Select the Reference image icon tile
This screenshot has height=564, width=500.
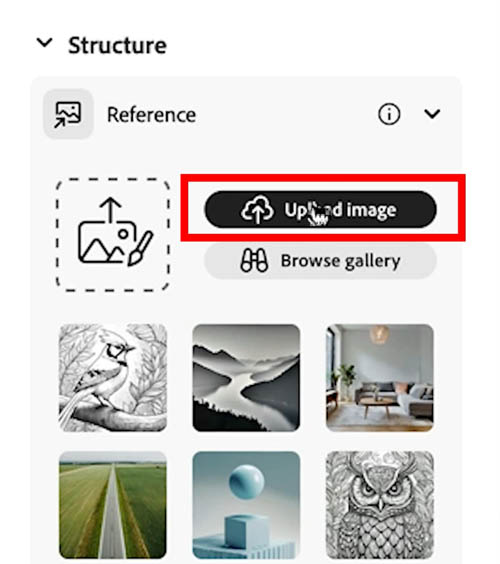68,114
